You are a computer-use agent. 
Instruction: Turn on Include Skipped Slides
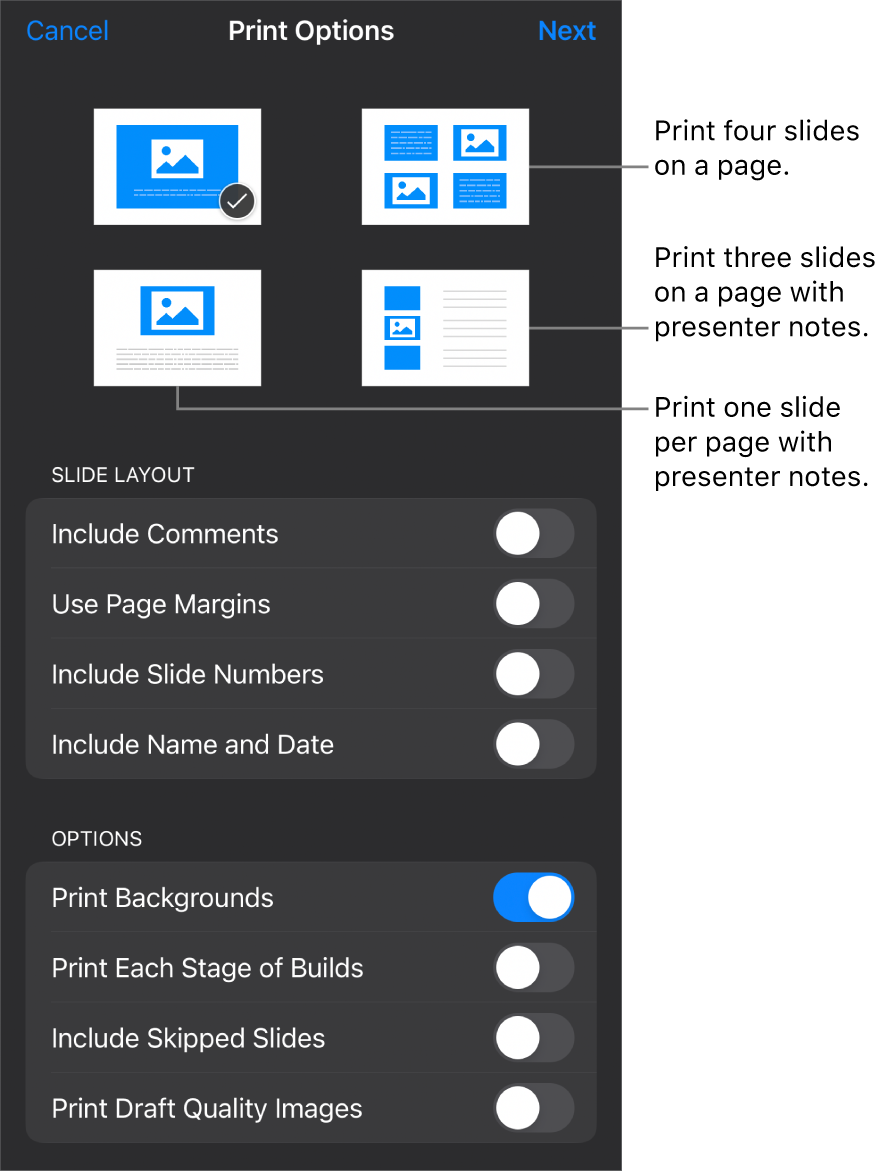pyautogui.click(x=534, y=1038)
